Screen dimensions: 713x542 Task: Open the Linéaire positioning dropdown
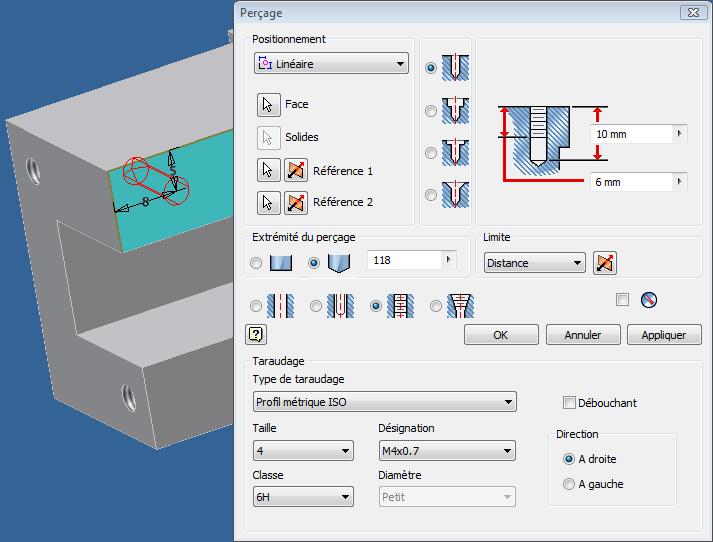331,63
